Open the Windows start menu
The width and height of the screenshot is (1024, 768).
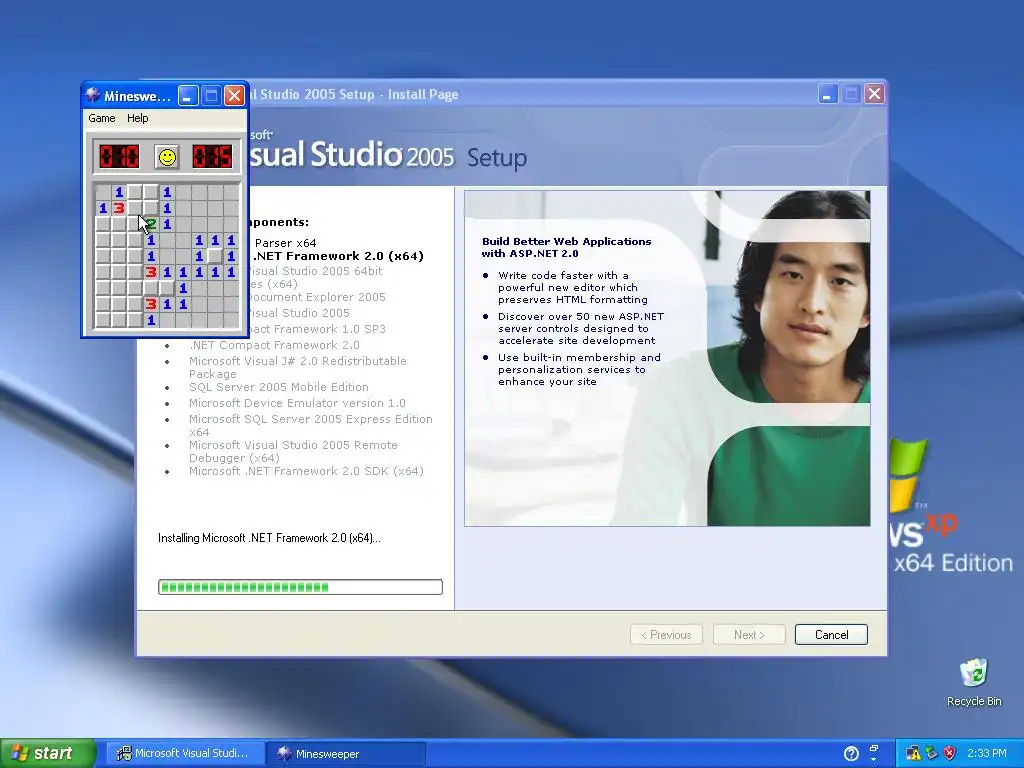point(48,753)
